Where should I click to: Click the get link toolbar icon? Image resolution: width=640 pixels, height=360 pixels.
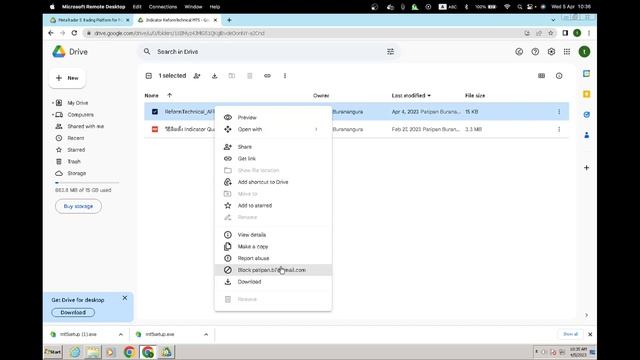click(267, 76)
